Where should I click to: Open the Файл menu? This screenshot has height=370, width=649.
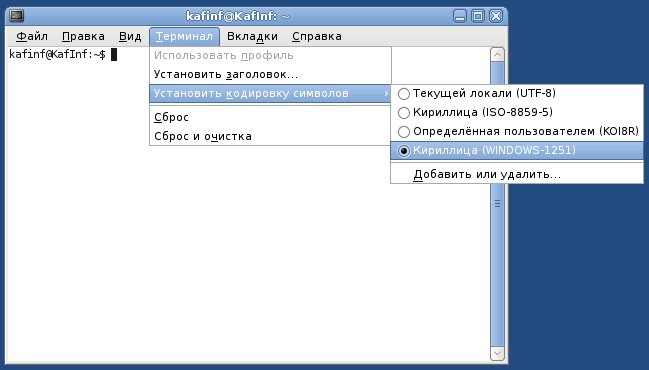[x=32, y=36]
